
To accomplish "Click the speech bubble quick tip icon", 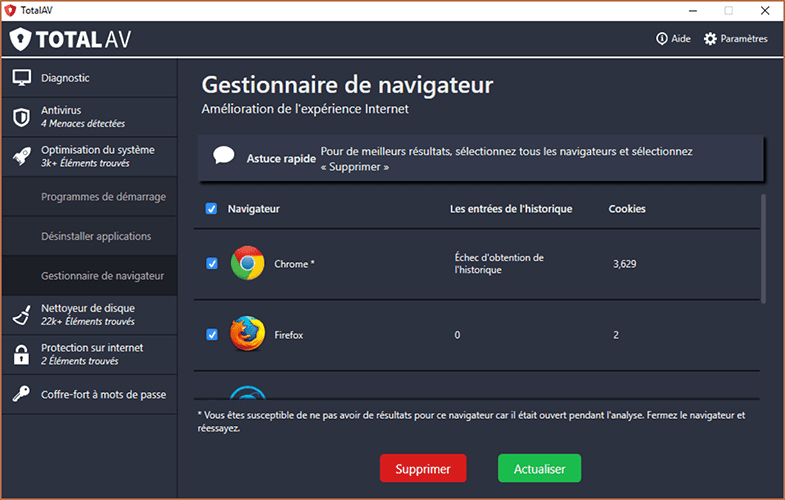I will [x=223, y=155].
